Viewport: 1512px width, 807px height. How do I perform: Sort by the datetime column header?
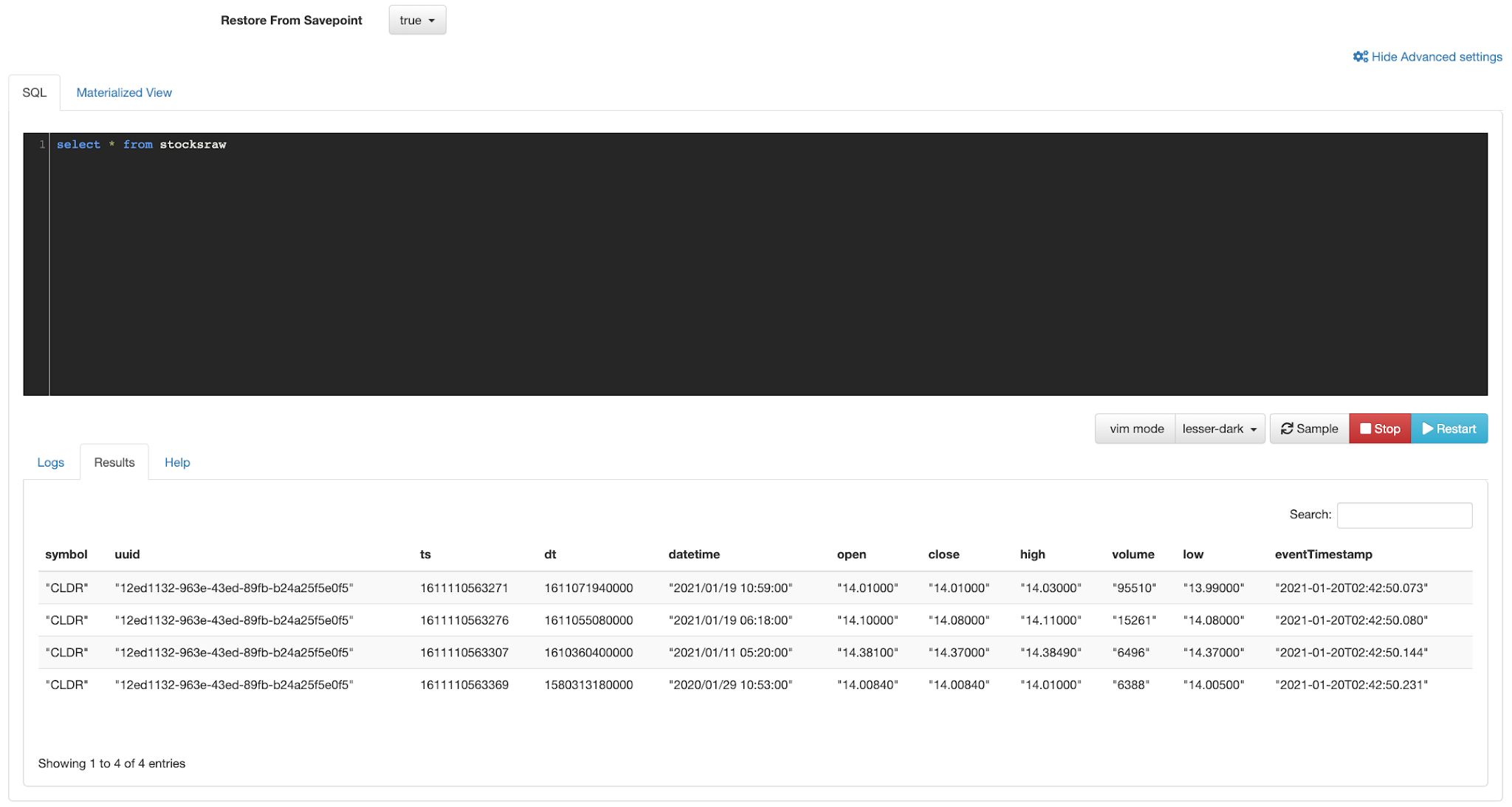point(693,554)
